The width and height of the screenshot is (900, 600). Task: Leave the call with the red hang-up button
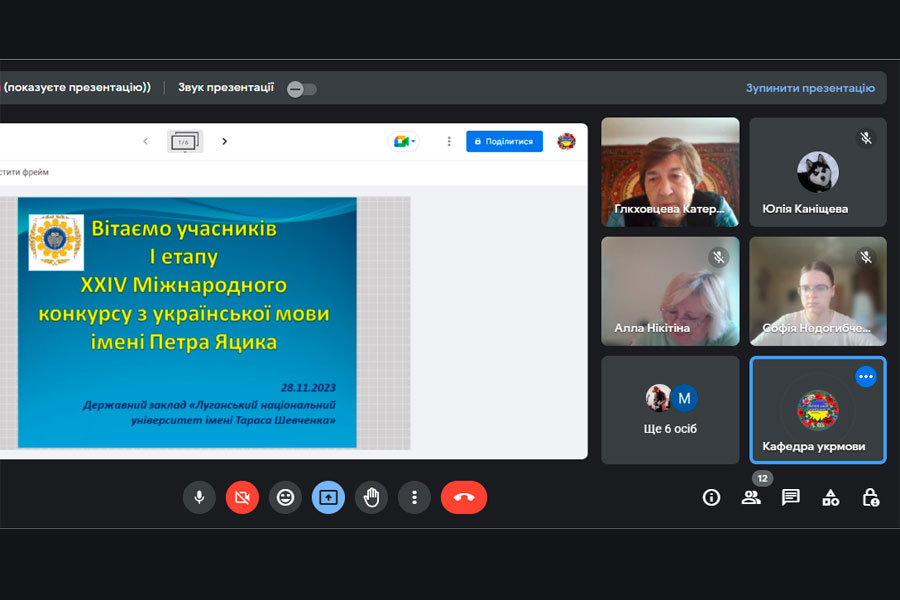click(x=464, y=497)
